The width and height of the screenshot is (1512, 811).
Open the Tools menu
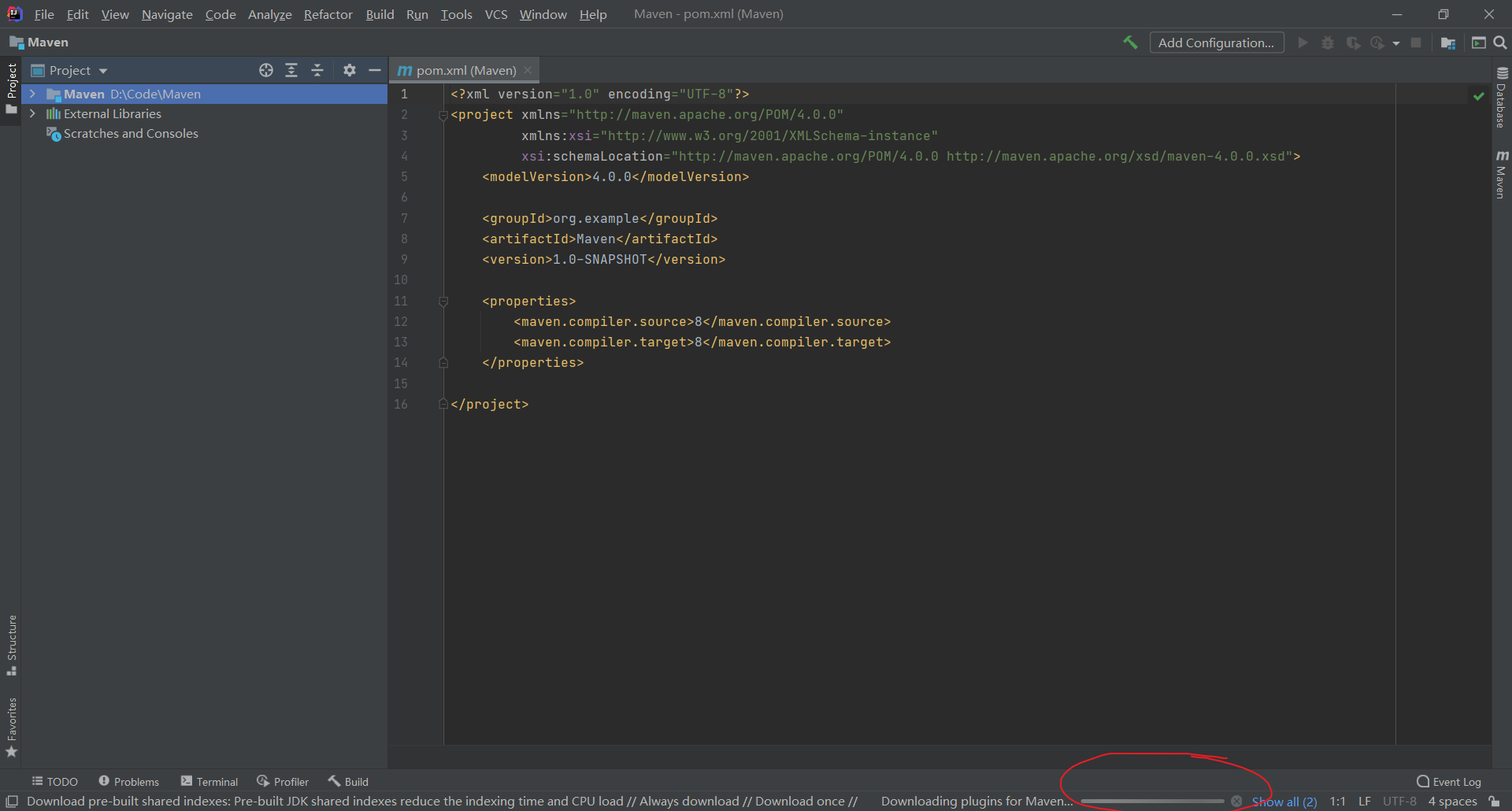(x=456, y=14)
